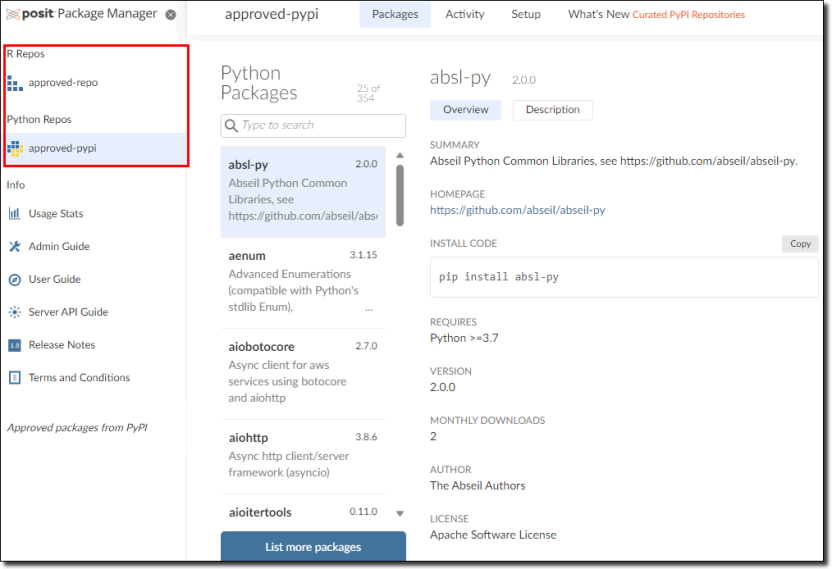Image resolution: width=832 pixels, height=569 pixels.
Task: Switch to the Setup tab
Action: (x=526, y=15)
